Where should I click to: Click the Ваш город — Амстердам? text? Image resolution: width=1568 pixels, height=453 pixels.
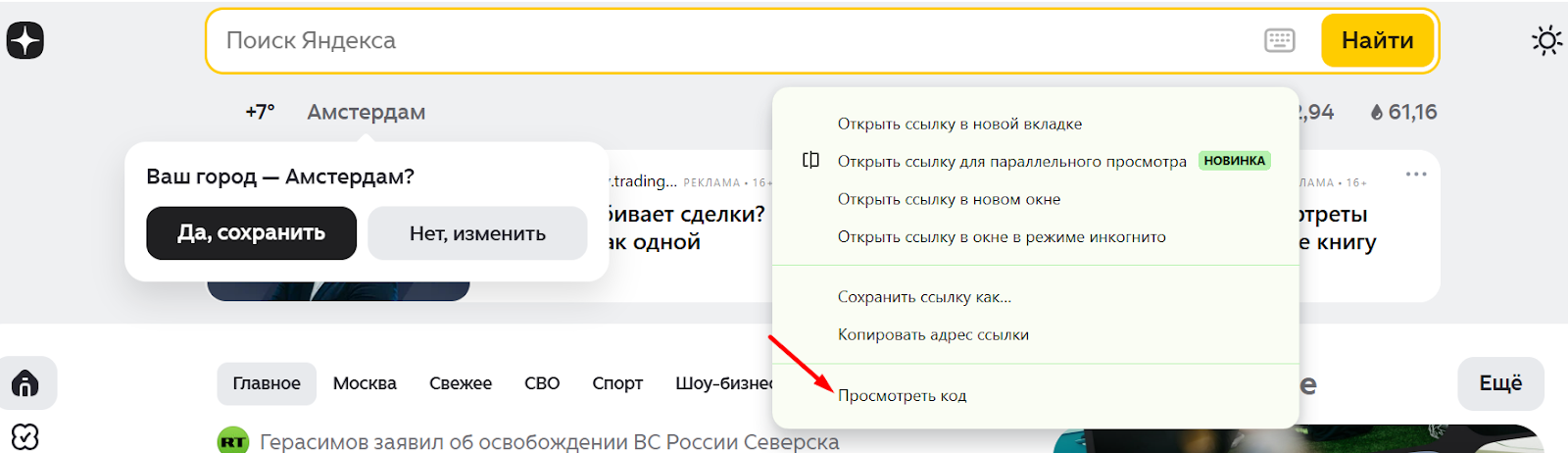click(280, 176)
